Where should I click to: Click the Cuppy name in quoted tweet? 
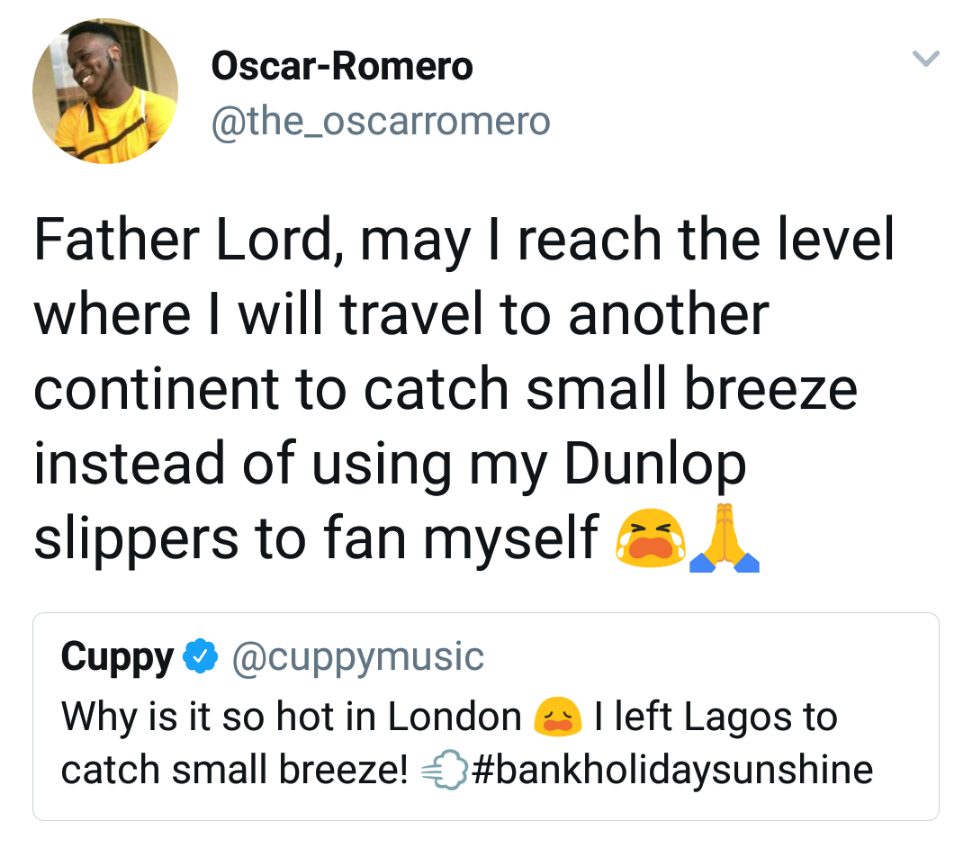(x=117, y=657)
